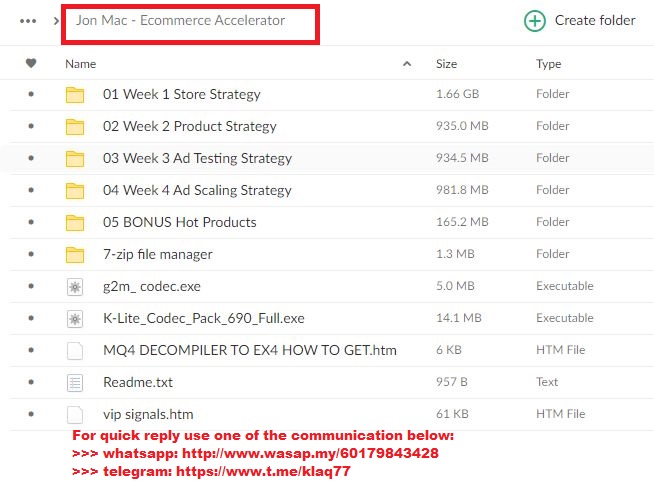
Task: Click the 01 Week 1 Store Strategy folder icon
Action: pos(75,95)
